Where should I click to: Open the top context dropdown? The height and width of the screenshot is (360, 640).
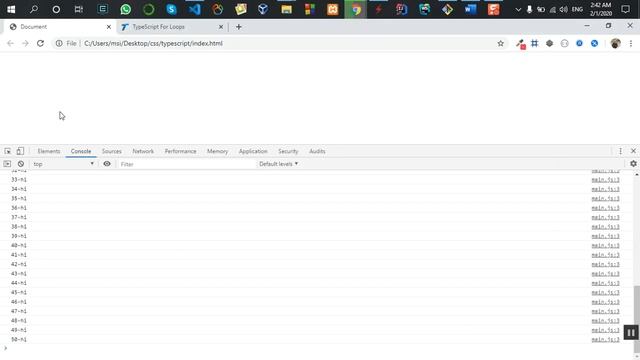[x=63, y=164]
